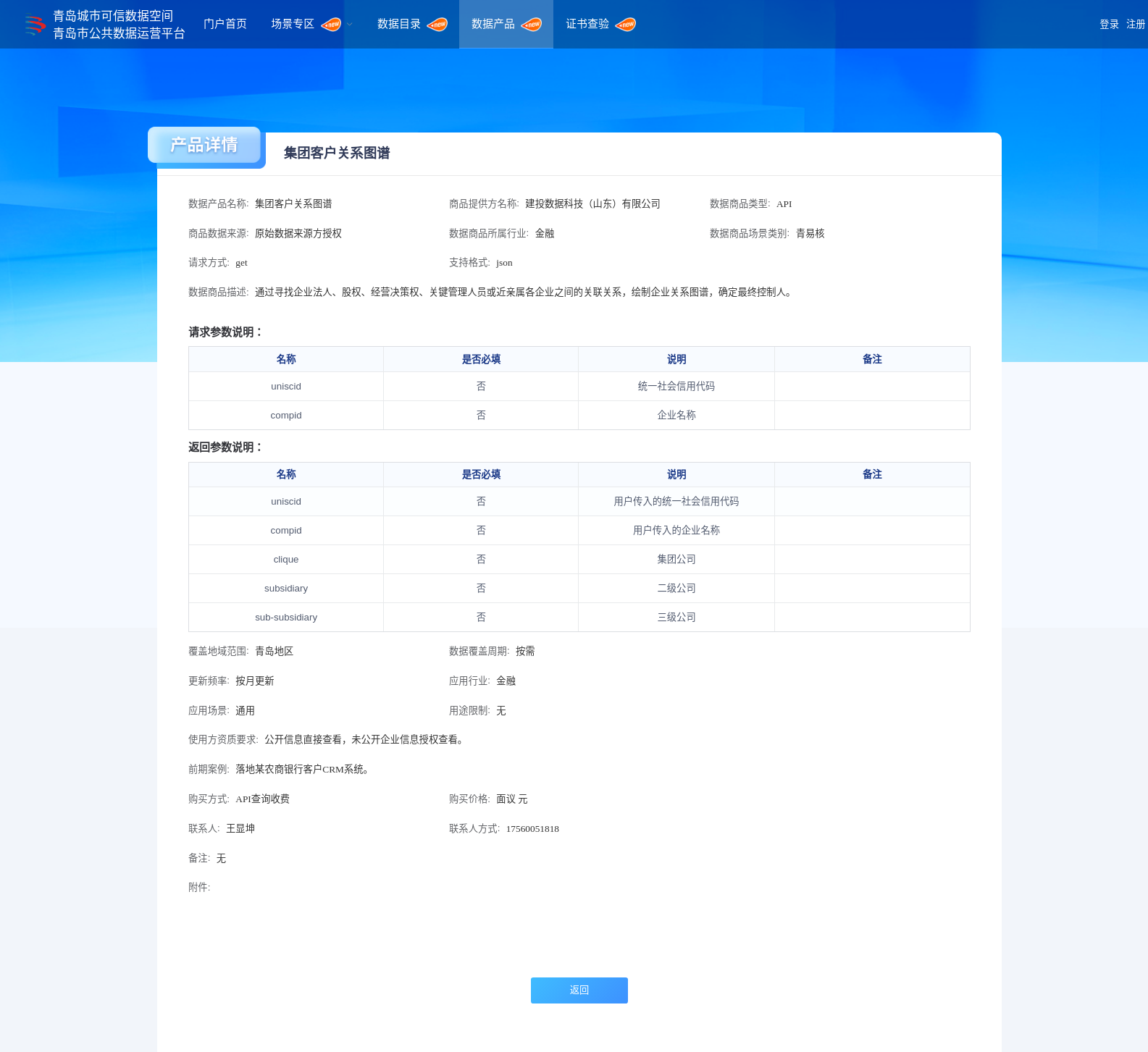Screen dimensions: 1148x1052
Task: Click new badge beside 场景专区
Action: [x=331, y=25]
